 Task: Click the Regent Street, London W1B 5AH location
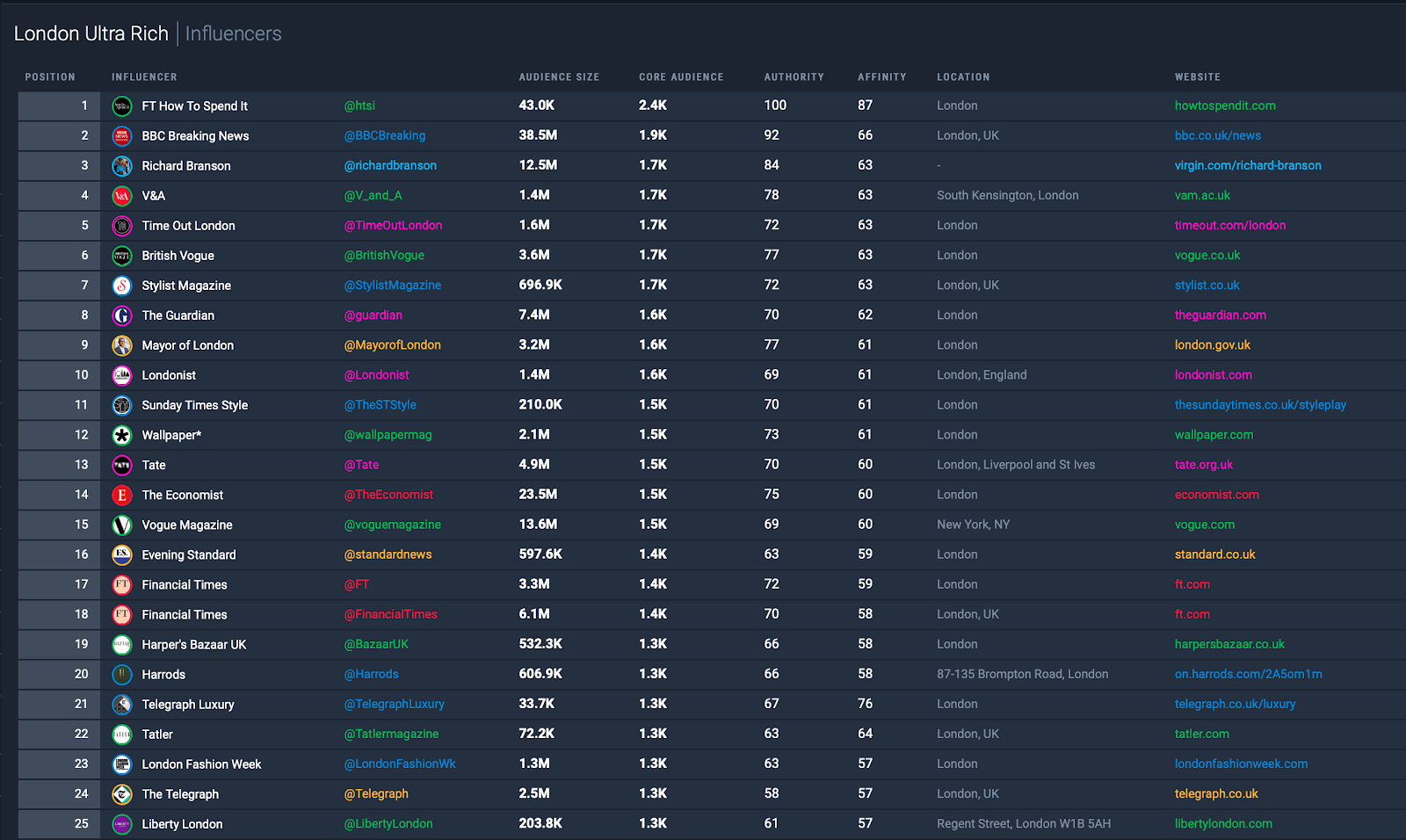(x=1024, y=823)
